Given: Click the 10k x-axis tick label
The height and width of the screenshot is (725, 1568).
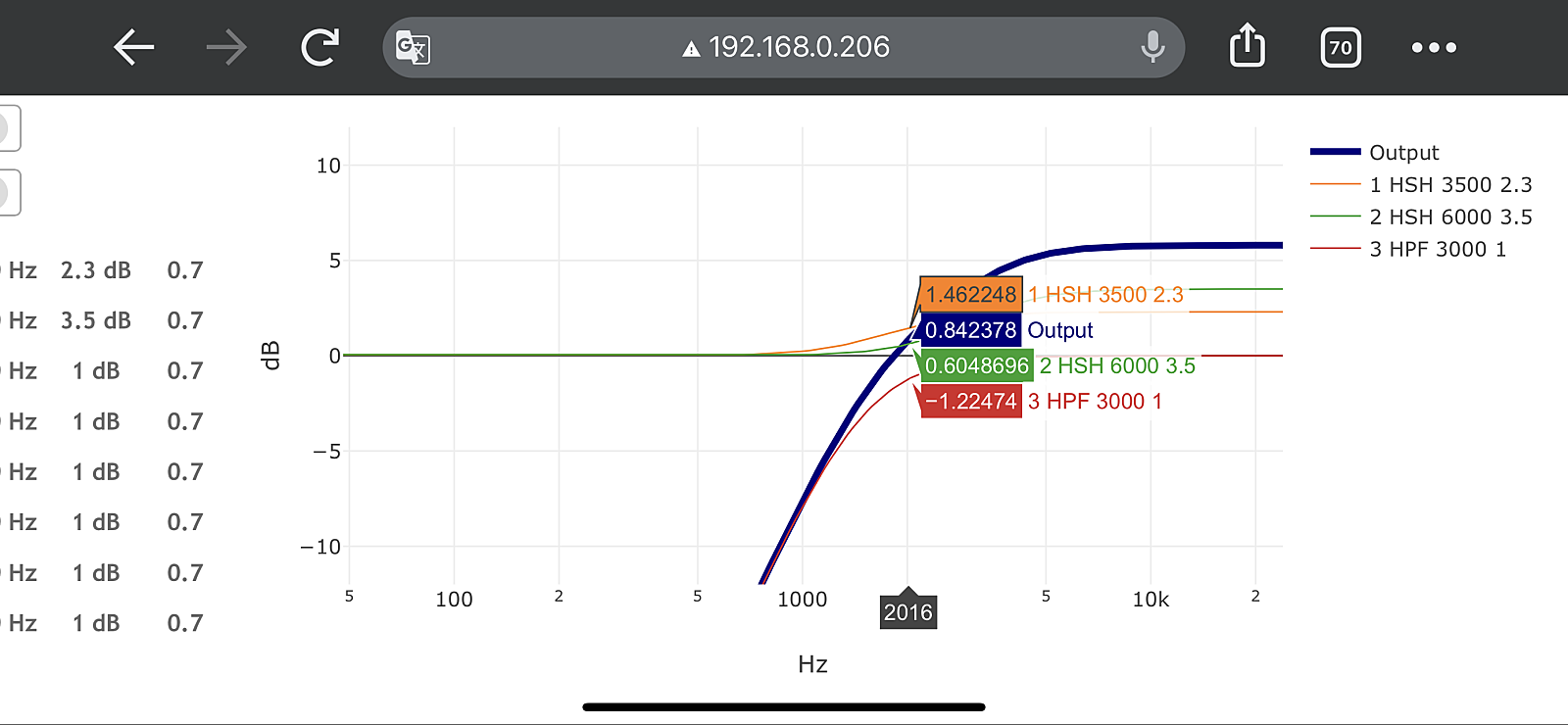Looking at the screenshot, I should [1151, 600].
